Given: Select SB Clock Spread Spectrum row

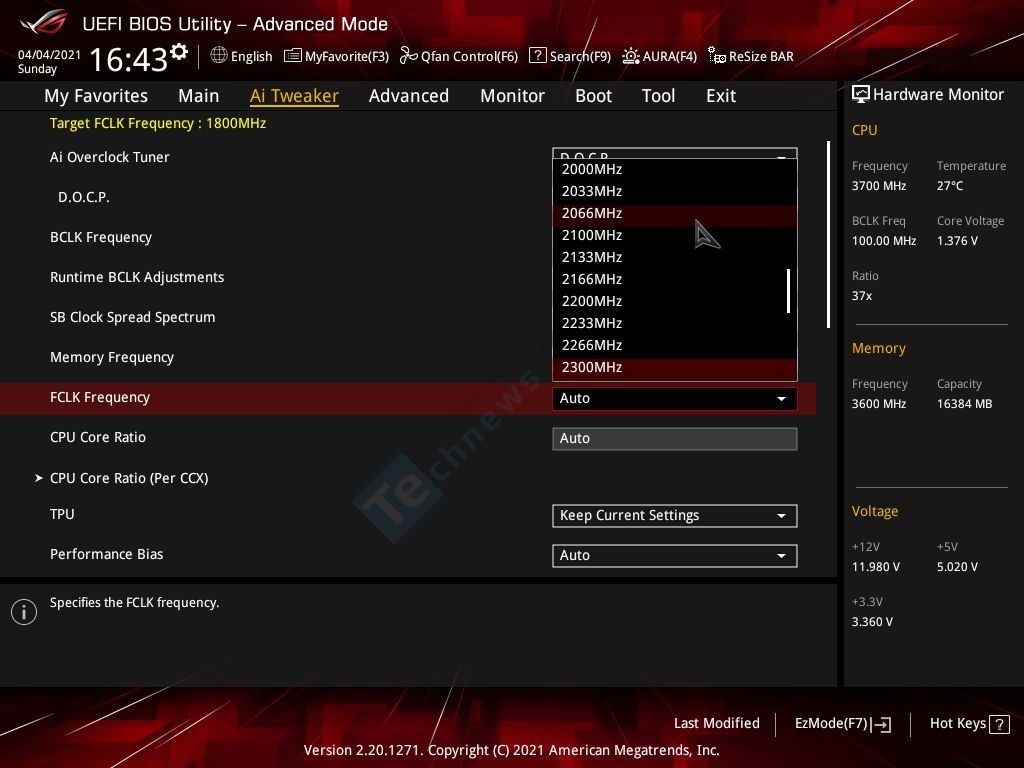Looking at the screenshot, I should point(133,317).
